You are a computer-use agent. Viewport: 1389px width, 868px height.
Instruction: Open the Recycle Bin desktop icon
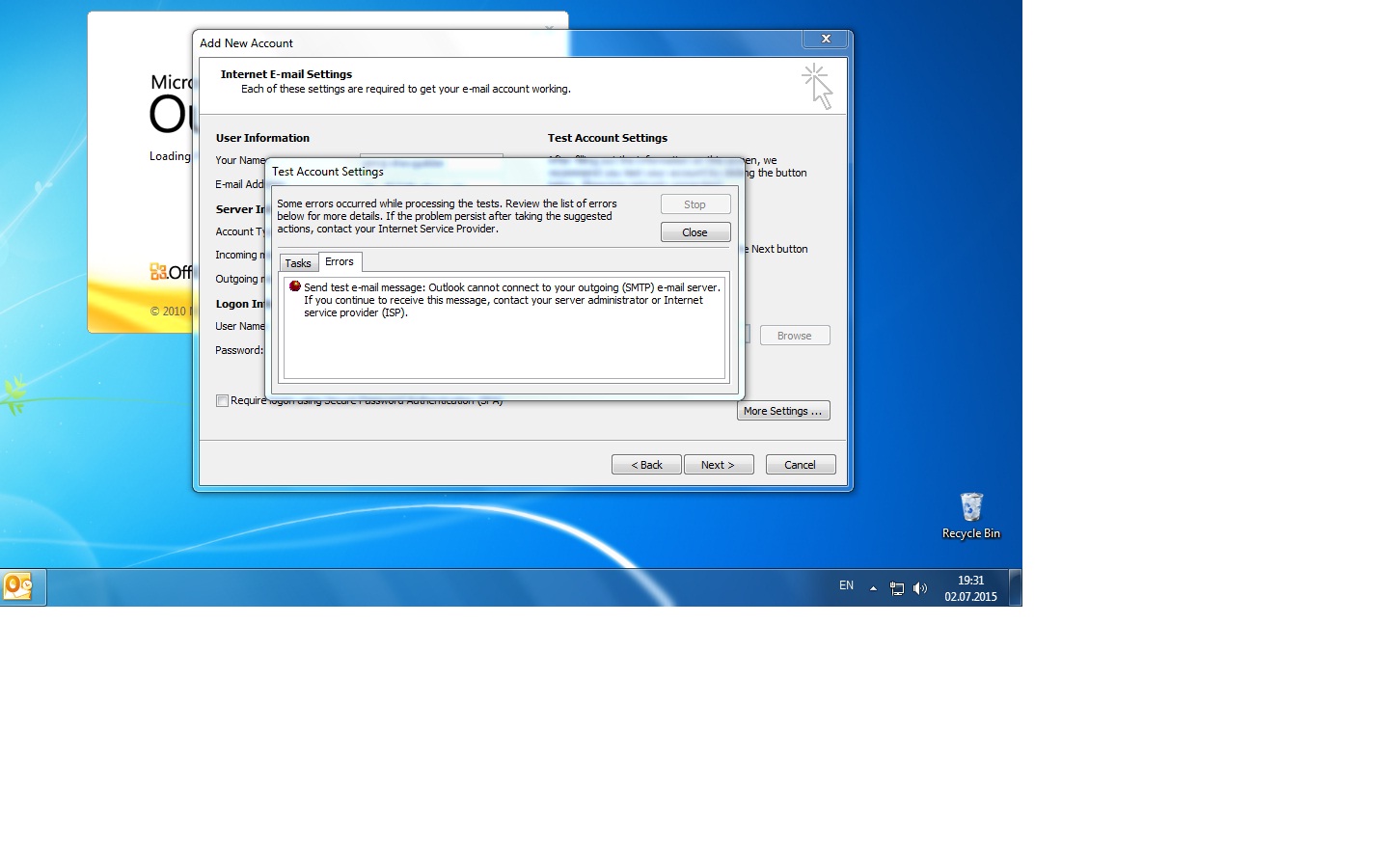click(x=971, y=516)
